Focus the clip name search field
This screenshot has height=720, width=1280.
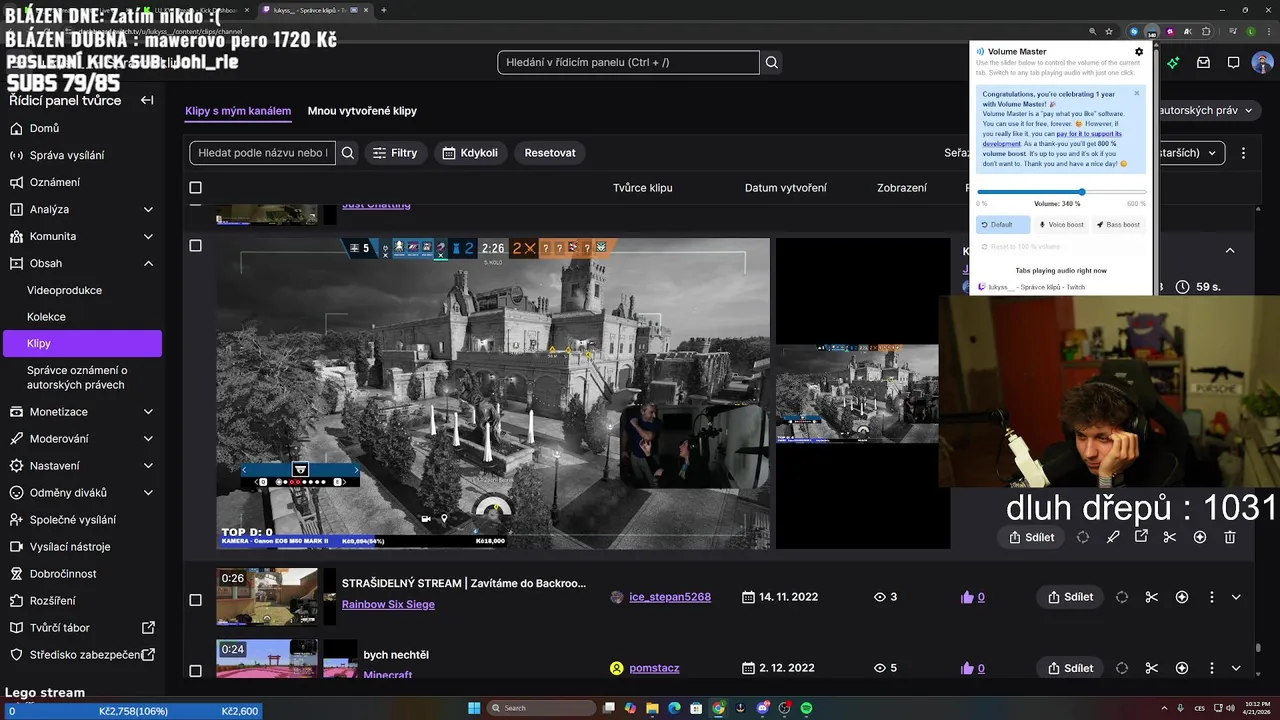coord(262,153)
